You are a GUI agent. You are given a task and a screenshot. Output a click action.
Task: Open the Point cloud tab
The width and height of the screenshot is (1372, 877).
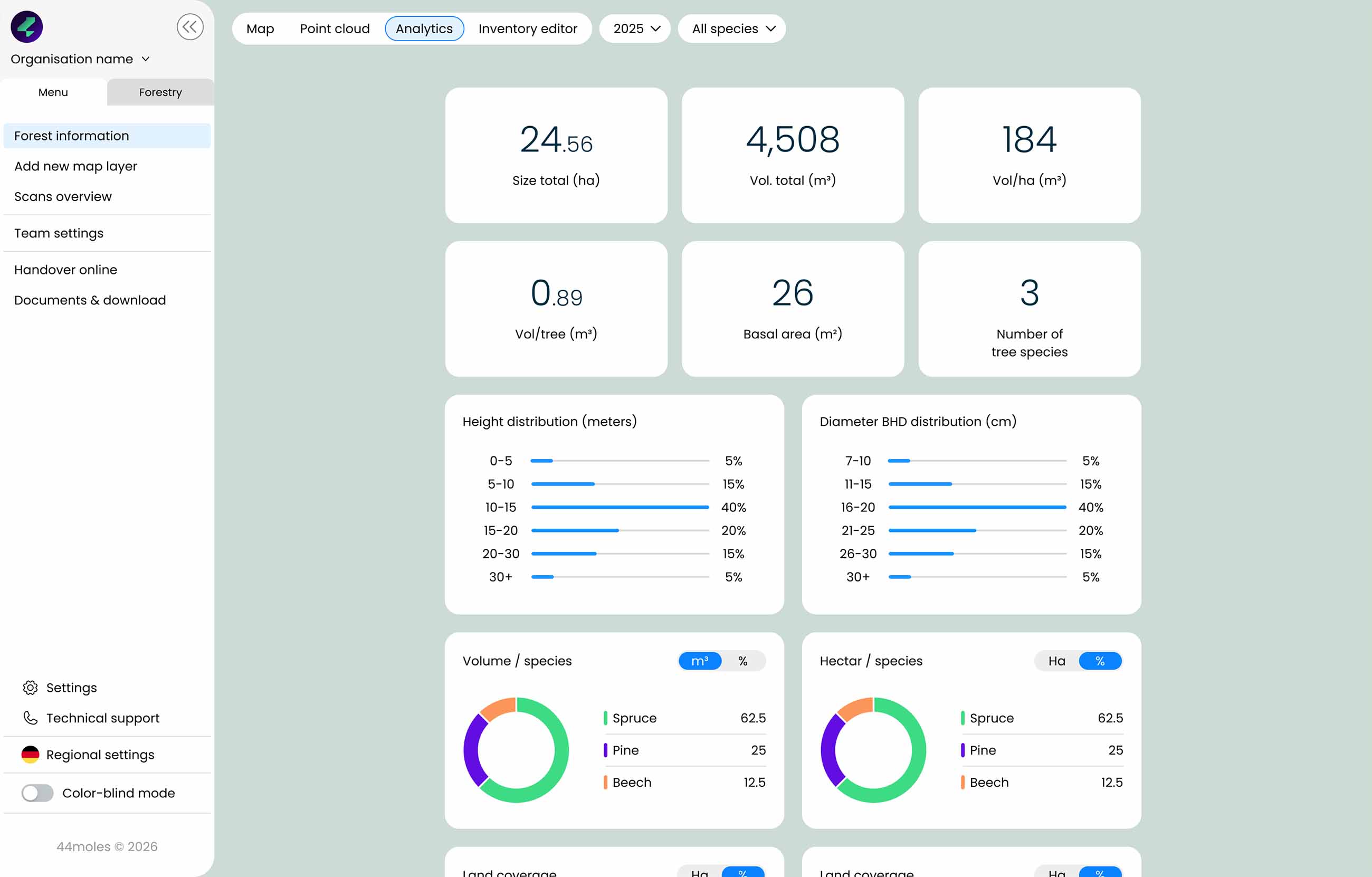[x=335, y=28]
